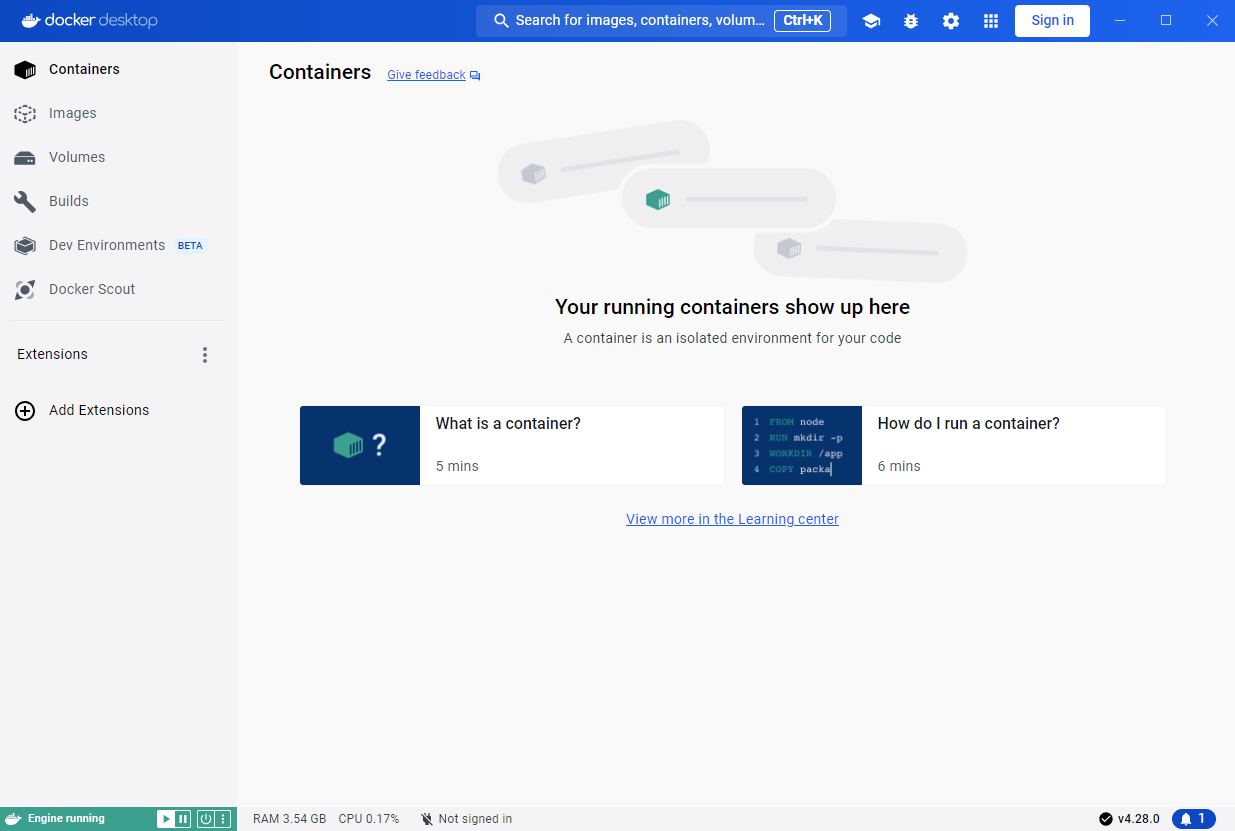Open the engine three-dot options menu
Screen dimensions: 1235x831
[223, 819]
